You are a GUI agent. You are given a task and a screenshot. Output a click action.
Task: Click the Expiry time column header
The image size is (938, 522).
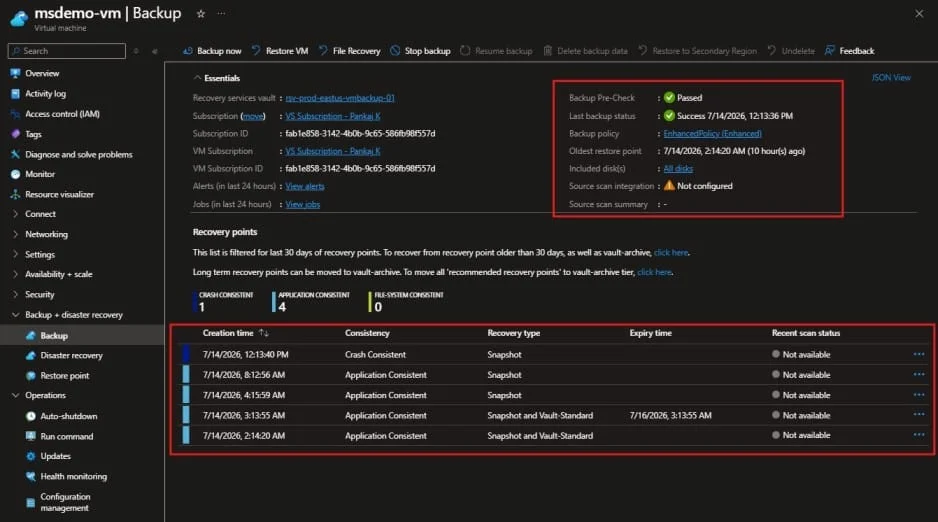pos(651,333)
